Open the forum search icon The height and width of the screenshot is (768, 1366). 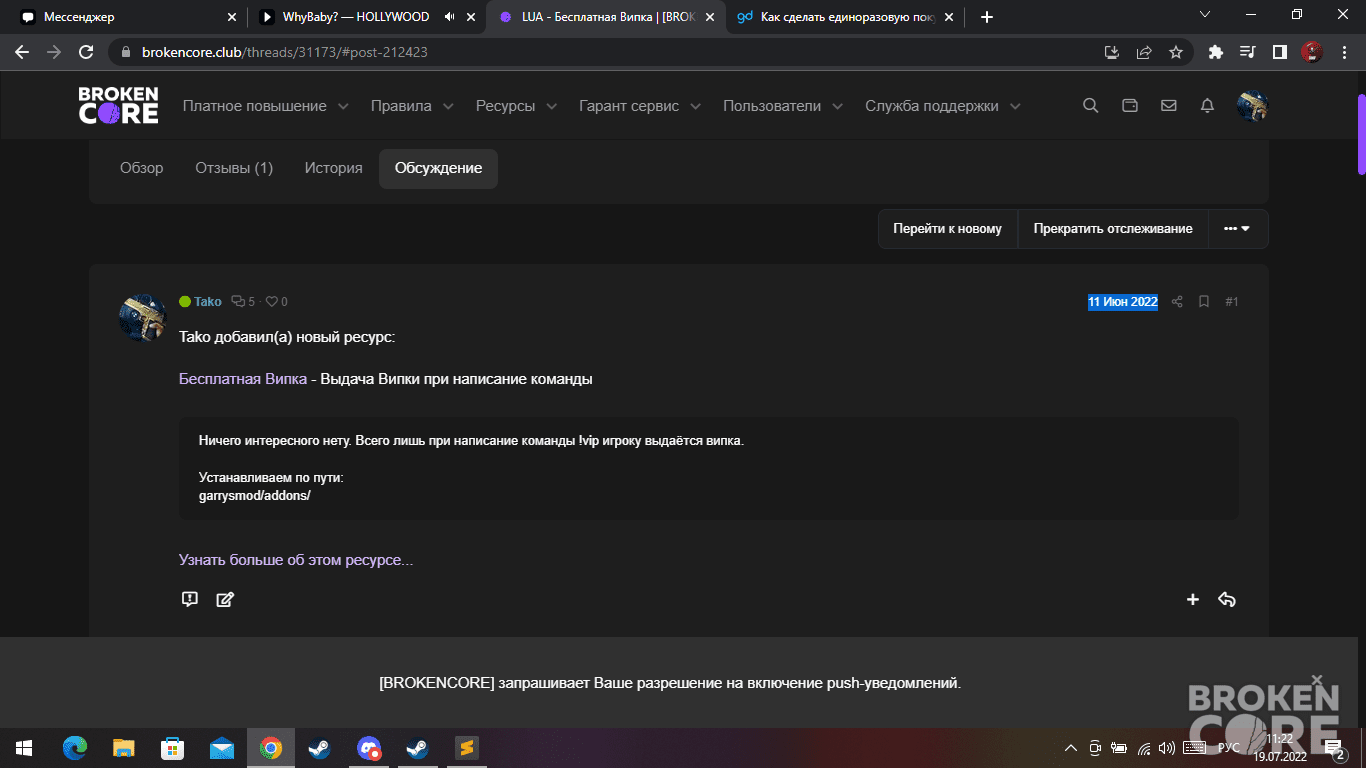pos(1091,106)
